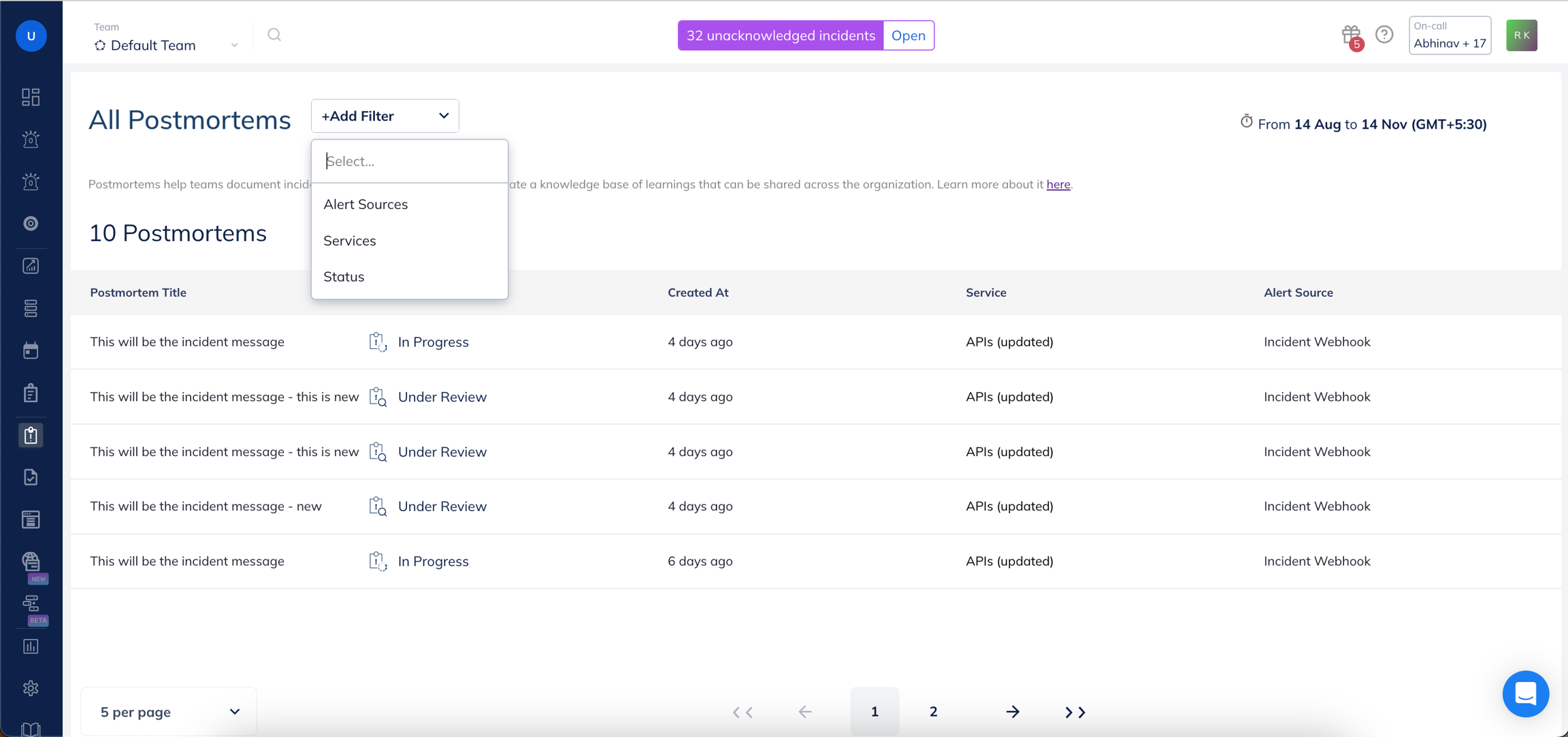Collapse the +Add Filter dropdown
This screenshot has height=737, width=1568.
click(x=385, y=116)
